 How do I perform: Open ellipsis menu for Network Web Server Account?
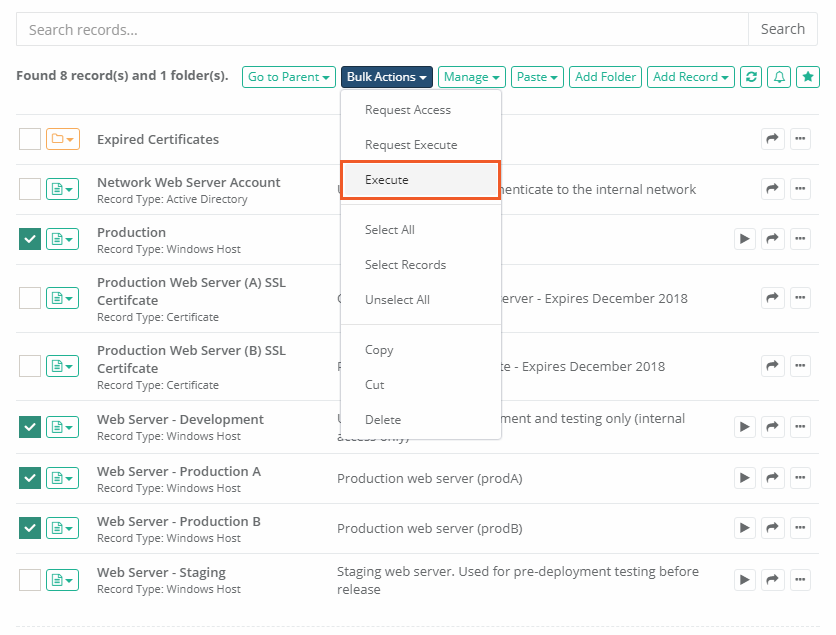(800, 189)
